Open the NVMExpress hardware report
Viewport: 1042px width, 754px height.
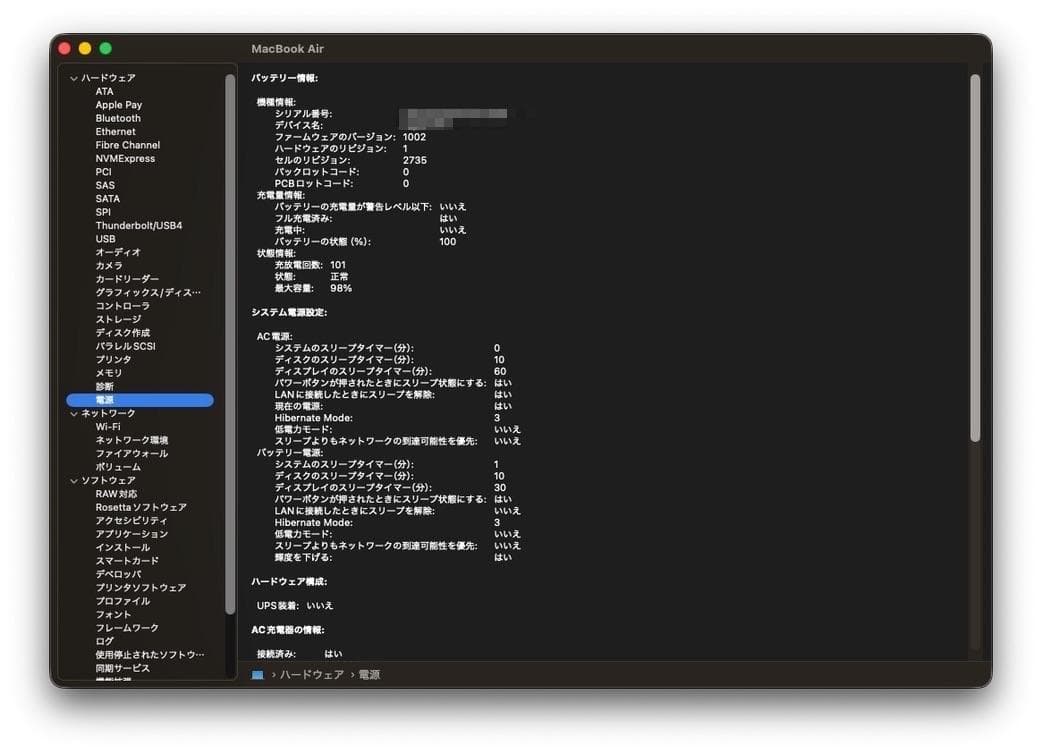coord(127,158)
